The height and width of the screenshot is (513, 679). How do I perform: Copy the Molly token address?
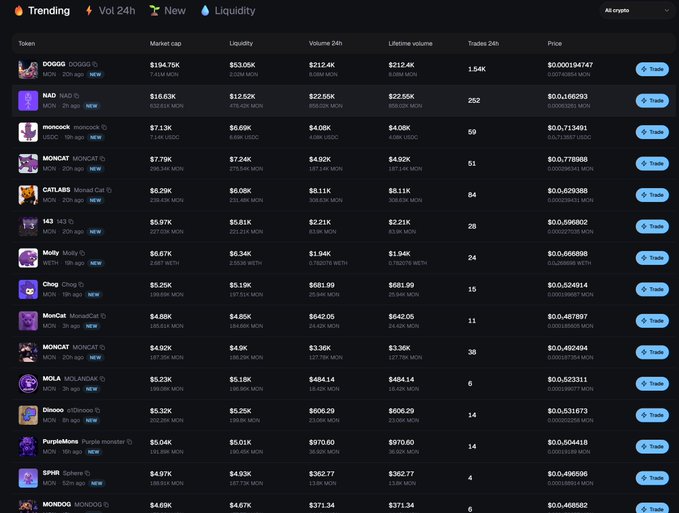82,253
